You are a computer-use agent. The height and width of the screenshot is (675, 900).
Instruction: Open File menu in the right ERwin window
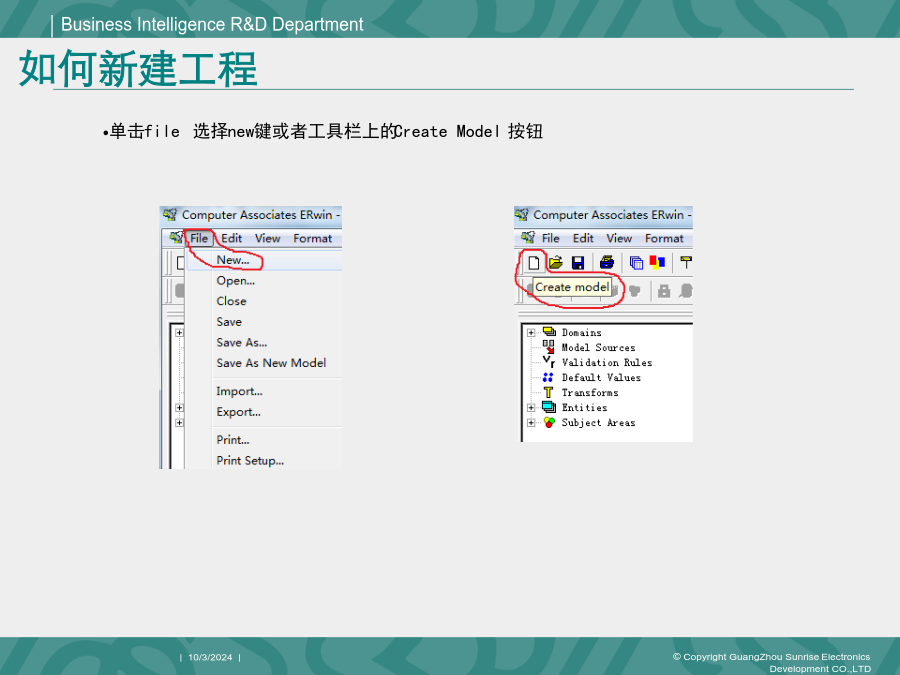point(550,238)
